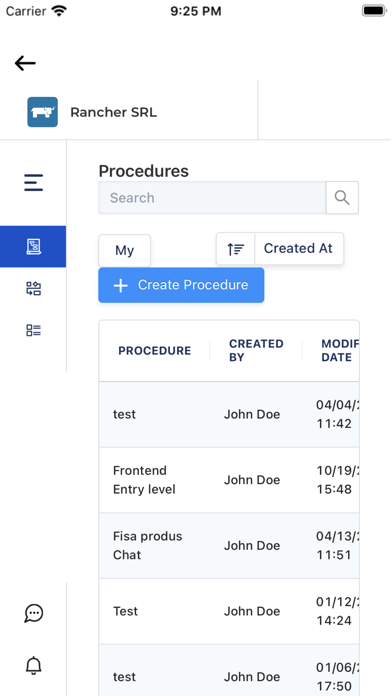Enable the My procedures filter
Screen dimensions: 392x696
pyautogui.click(x=124, y=250)
